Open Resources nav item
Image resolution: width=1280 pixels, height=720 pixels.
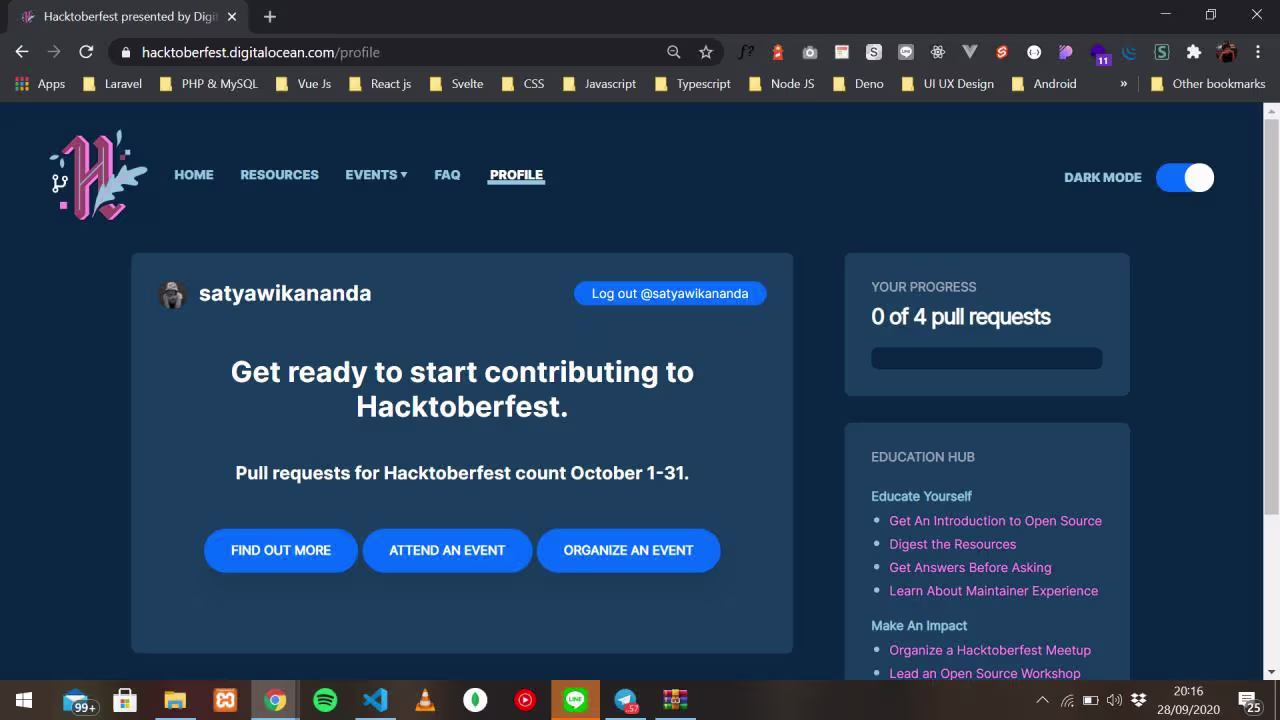tap(279, 175)
